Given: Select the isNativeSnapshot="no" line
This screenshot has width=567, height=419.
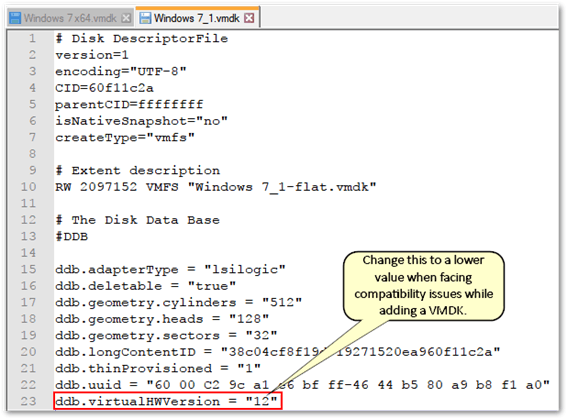Looking at the screenshot, I should tap(141, 121).
